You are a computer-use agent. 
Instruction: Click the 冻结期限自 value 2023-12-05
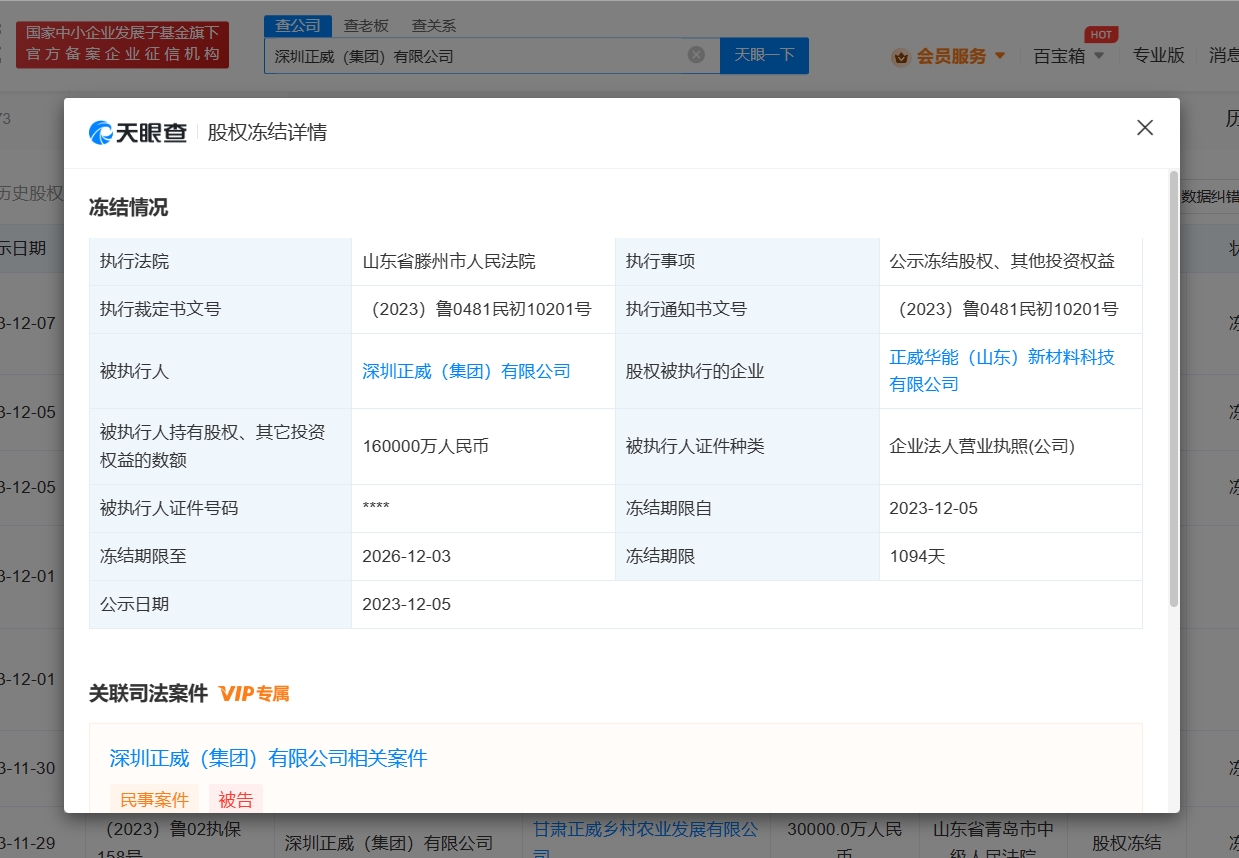pyautogui.click(x=933, y=508)
